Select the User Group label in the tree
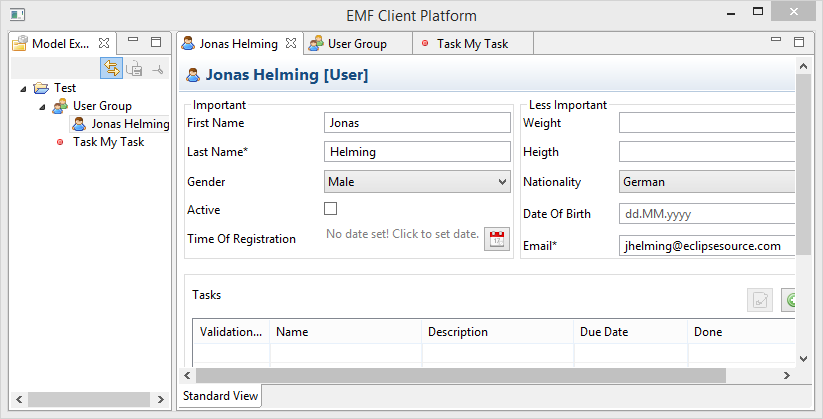The width and height of the screenshot is (823, 419). point(102,106)
